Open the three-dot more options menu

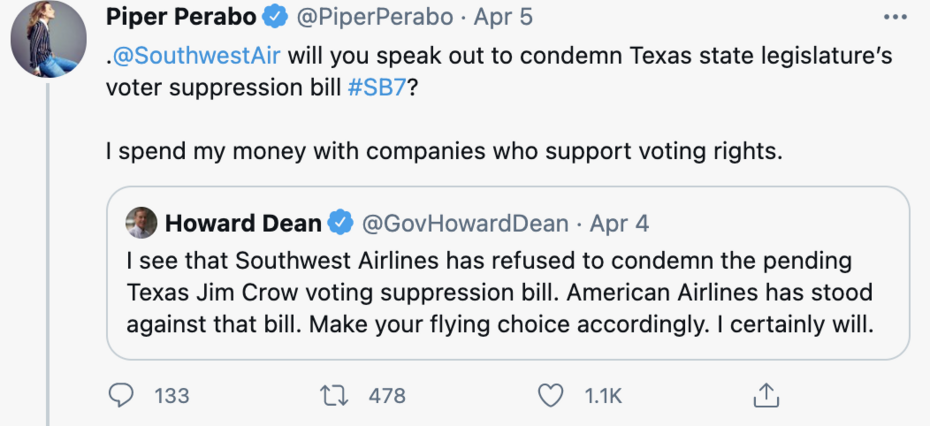tap(893, 17)
